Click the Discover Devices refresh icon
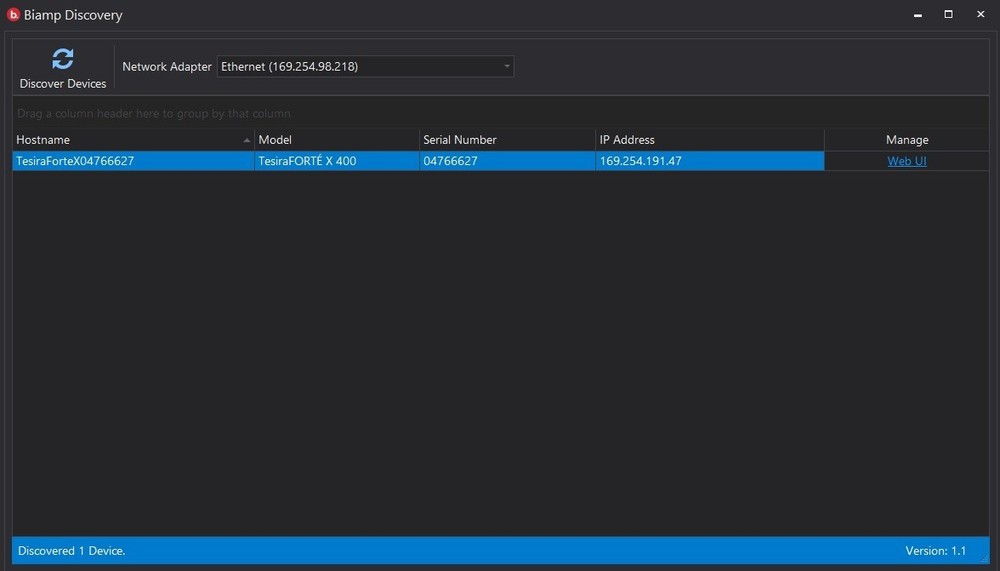The width and height of the screenshot is (1000, 571). coord(63,59)
